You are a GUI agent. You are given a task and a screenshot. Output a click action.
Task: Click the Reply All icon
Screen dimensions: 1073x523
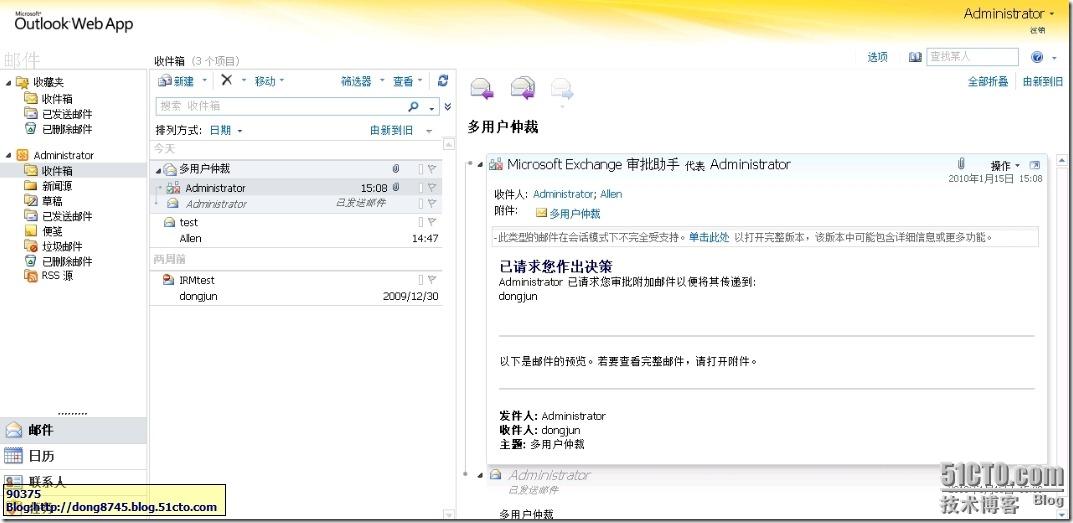(523, 88)
